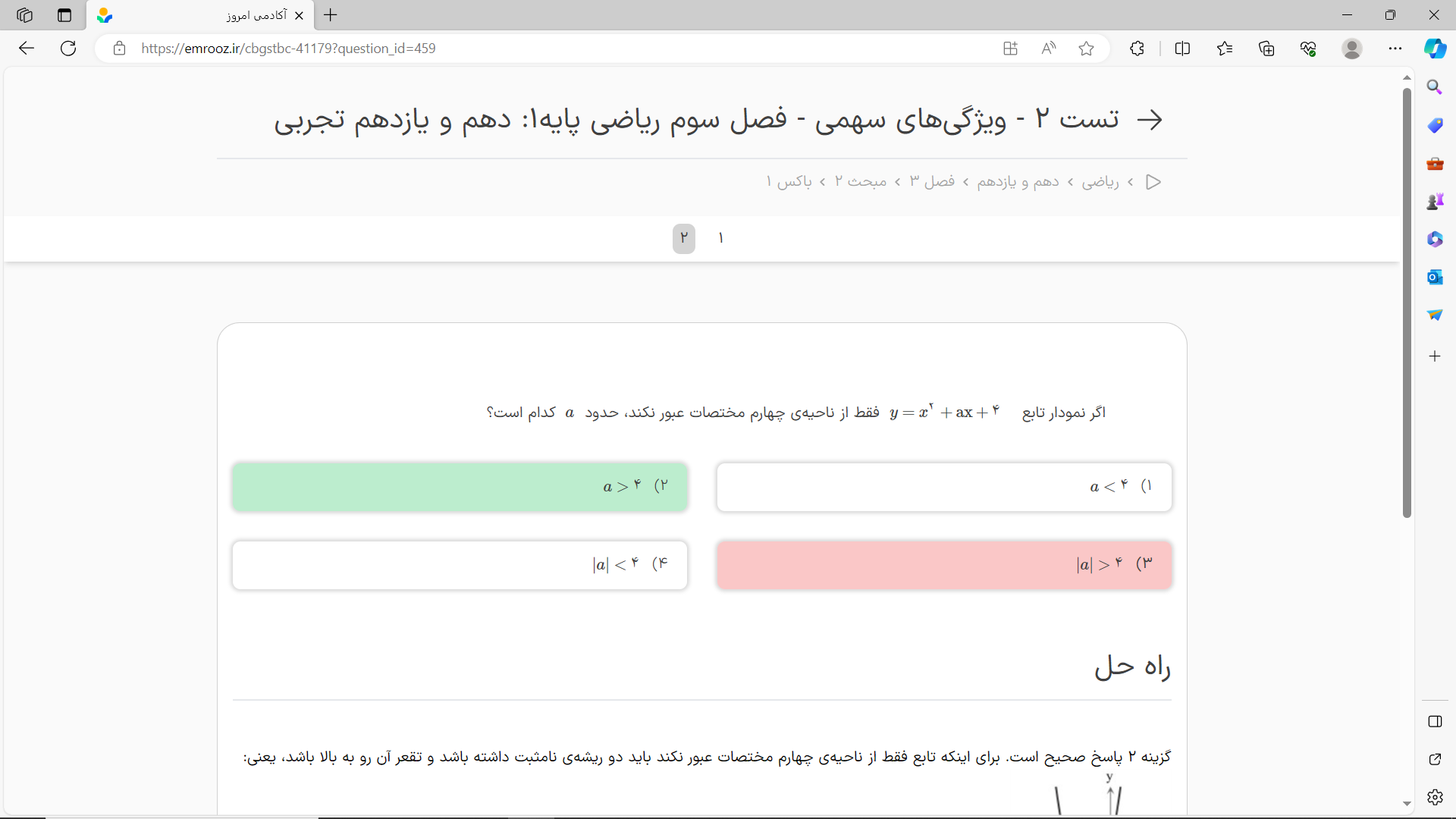Add this page to favorites star

pyautogui.click(x=1086, y=49)
